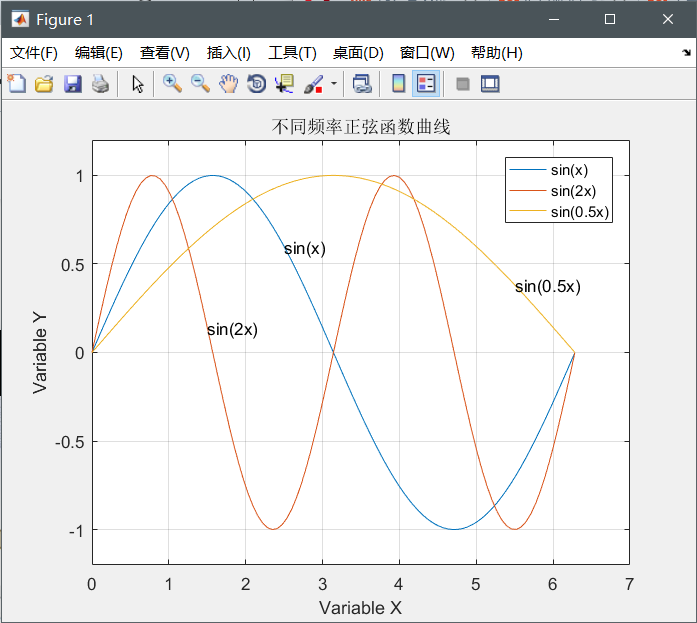This screenshot has width=697, height=623.
Task: Click the New Figure icon
Action: click(x=17, y=84)
